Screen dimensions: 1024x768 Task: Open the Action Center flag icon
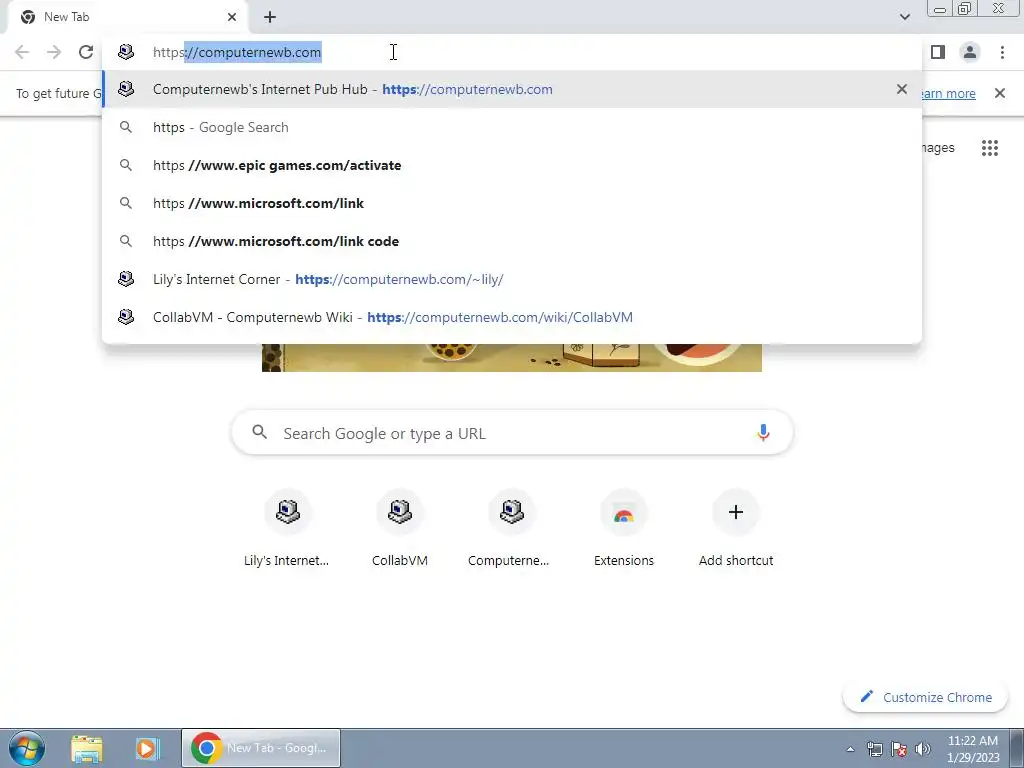pyautogui.click(x=899, y=749)
